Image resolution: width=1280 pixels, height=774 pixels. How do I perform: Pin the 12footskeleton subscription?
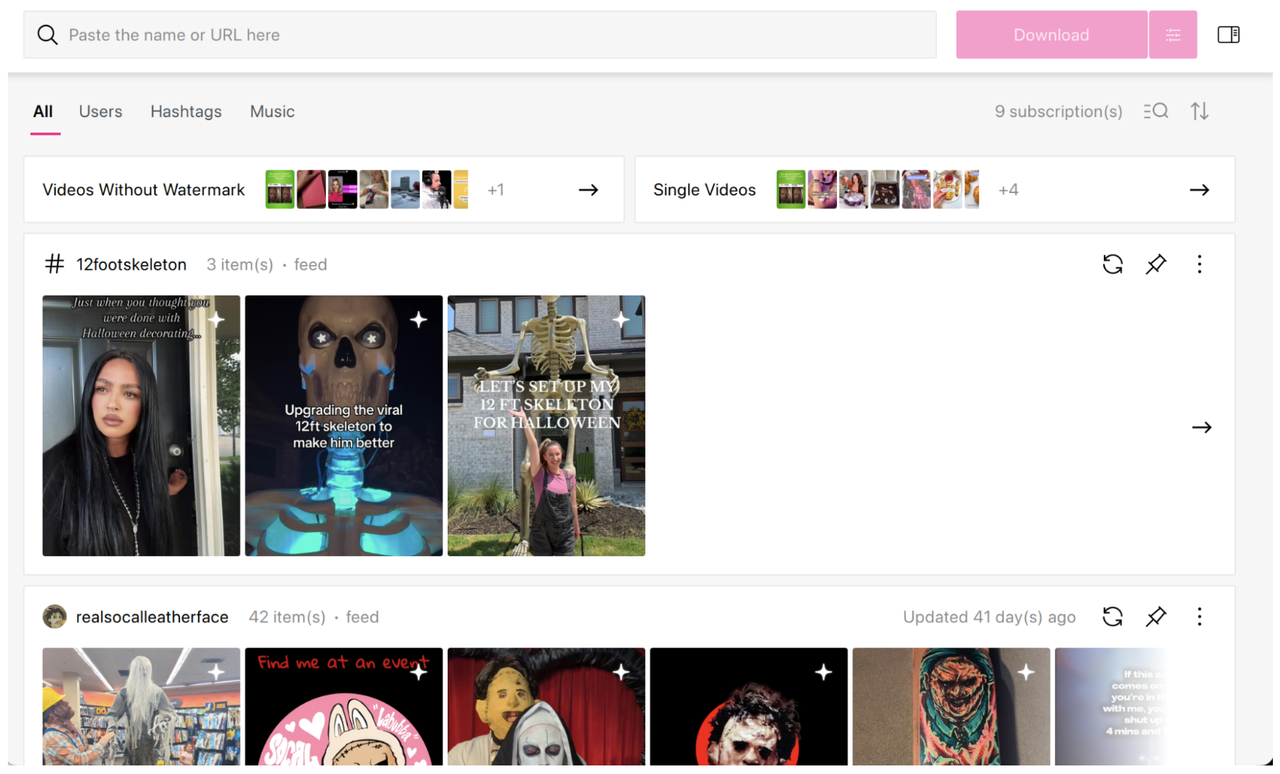1156,264
